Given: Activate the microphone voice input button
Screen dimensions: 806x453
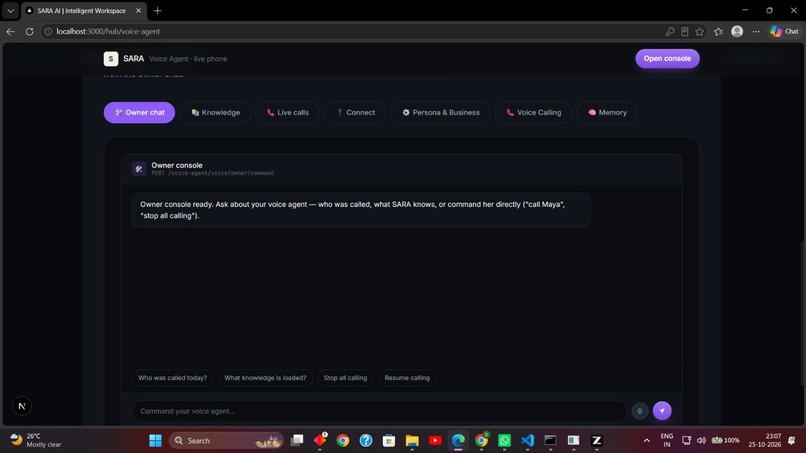Looking at the screenshot, I should click(x=640, y=411).
